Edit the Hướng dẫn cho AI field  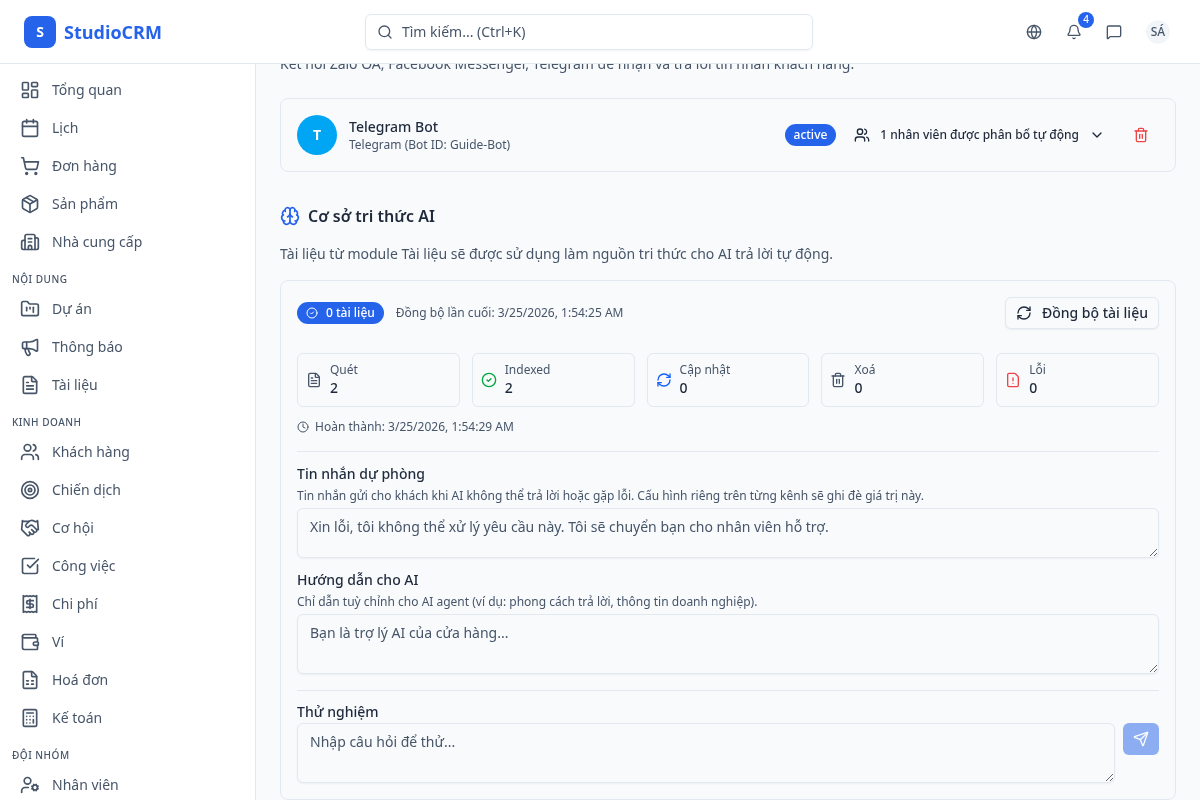point(727,644)
